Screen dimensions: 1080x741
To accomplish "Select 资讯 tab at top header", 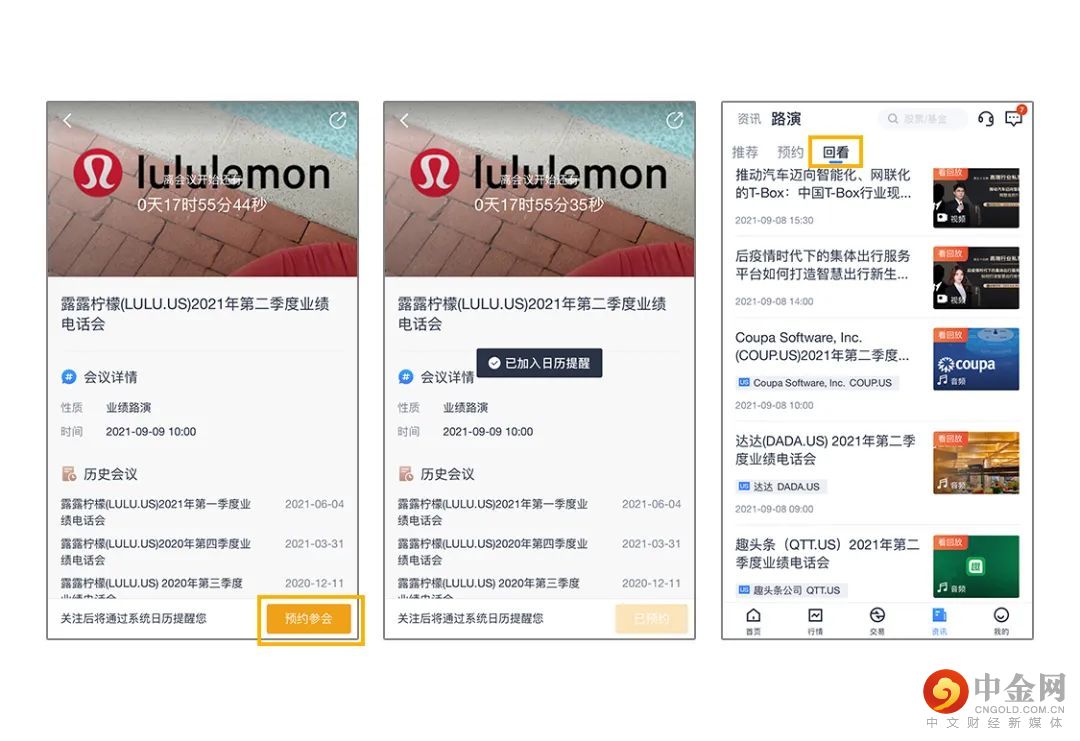I will click(x=749, y=119).
